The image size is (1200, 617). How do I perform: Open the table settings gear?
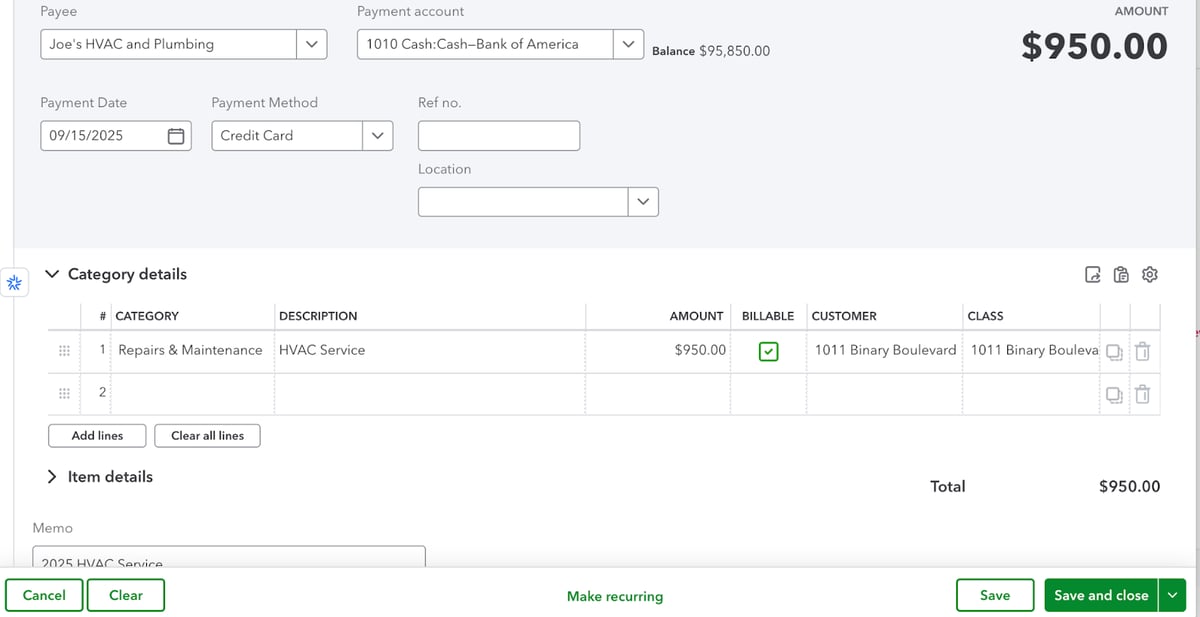(x=1150, y=275)
